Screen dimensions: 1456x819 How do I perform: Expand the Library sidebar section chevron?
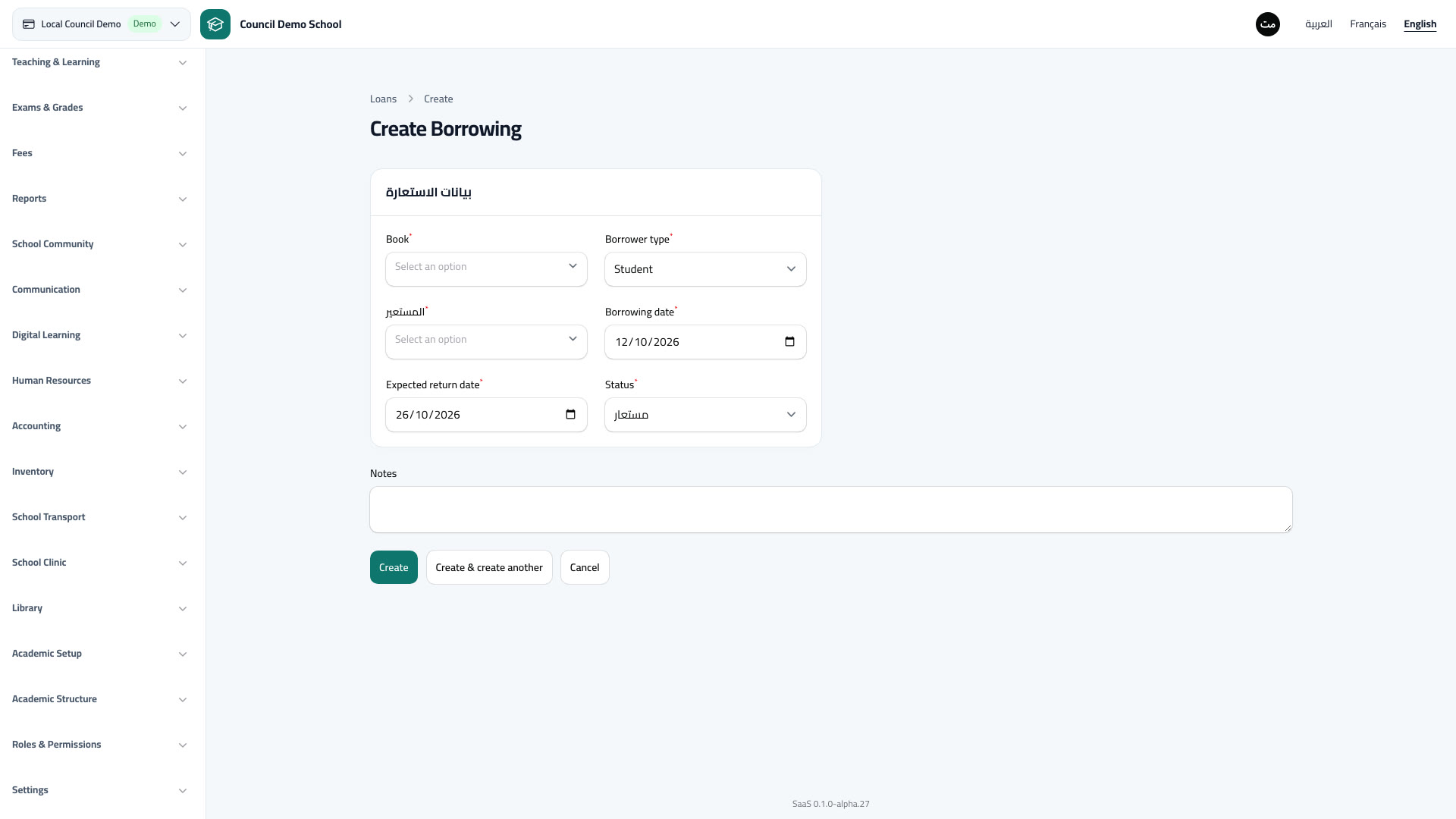coord(183,609)
